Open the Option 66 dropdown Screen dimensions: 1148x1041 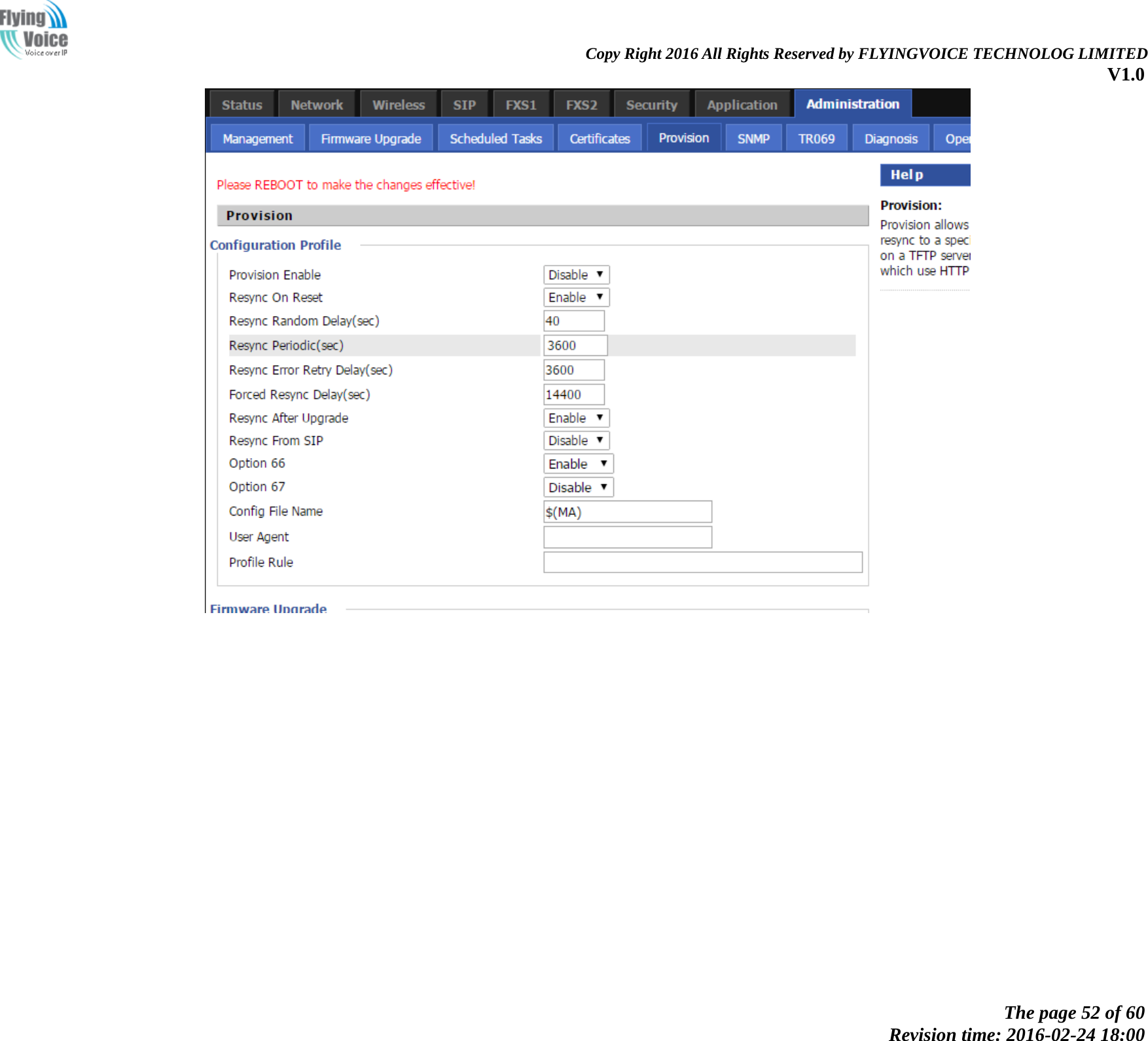point(578,463)
